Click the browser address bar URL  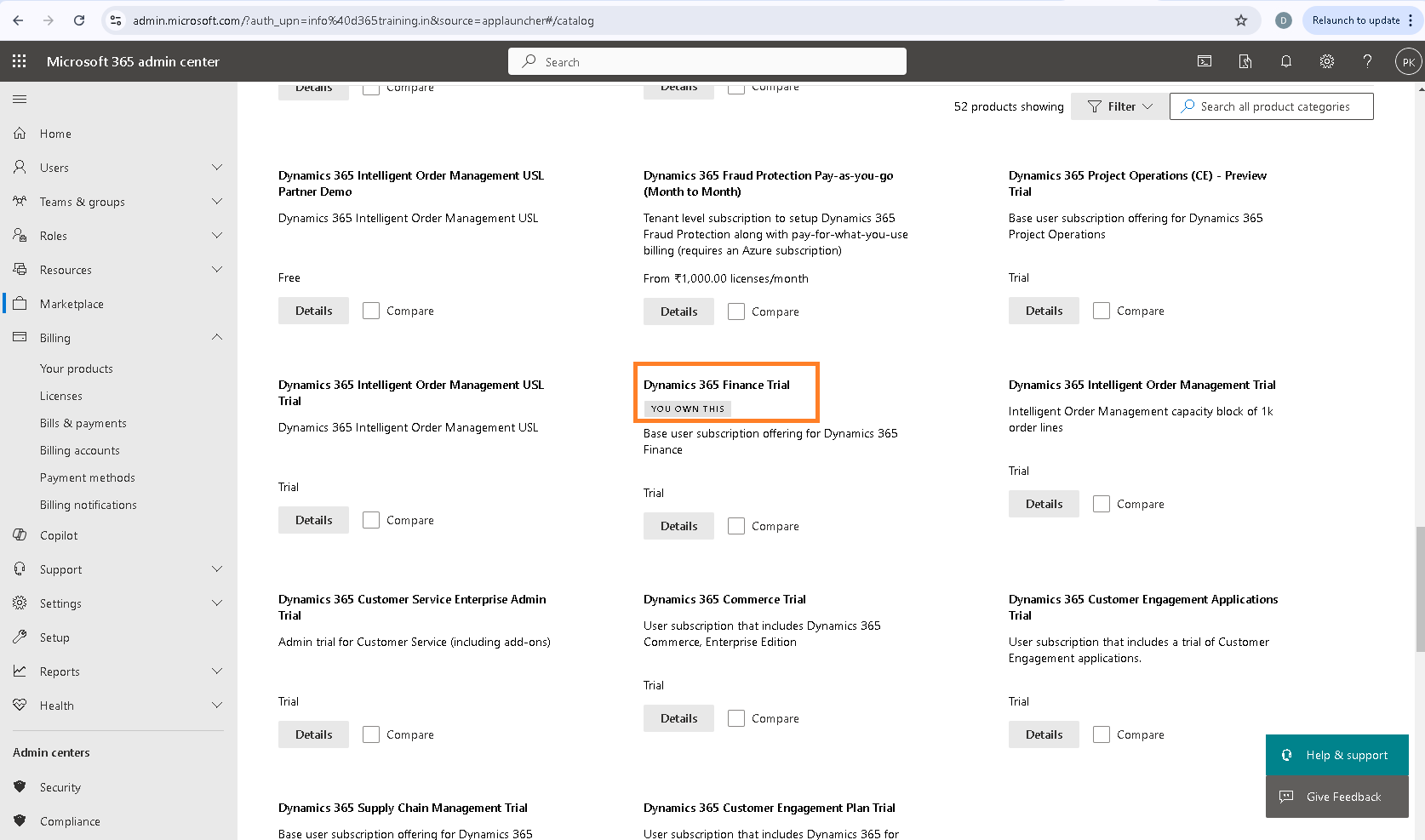[x=363, y=20]
